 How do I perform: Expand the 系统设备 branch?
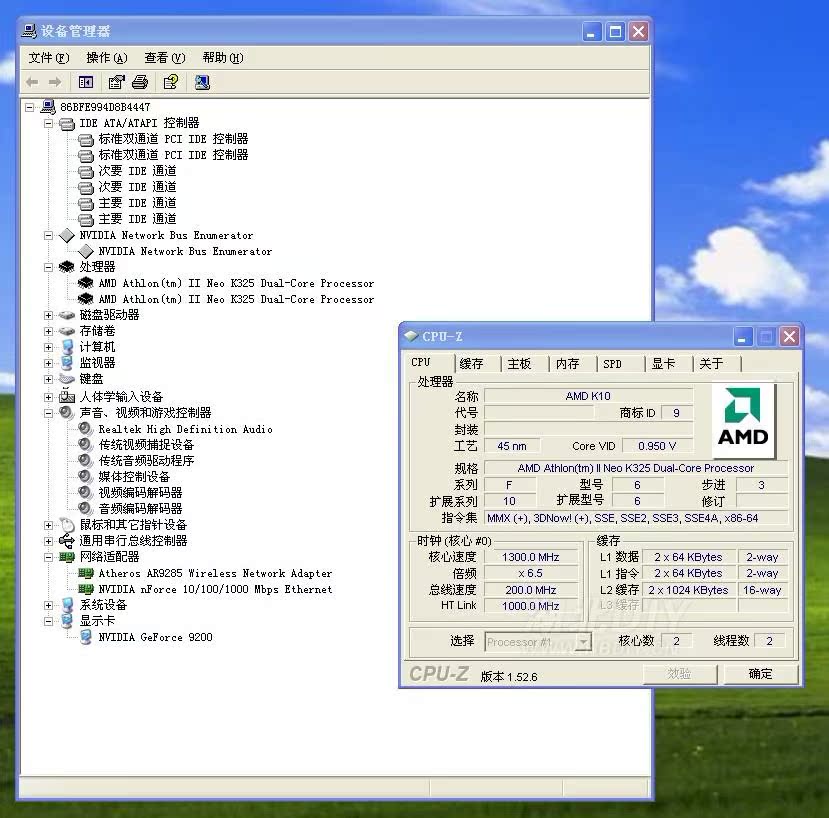[49, 605]
